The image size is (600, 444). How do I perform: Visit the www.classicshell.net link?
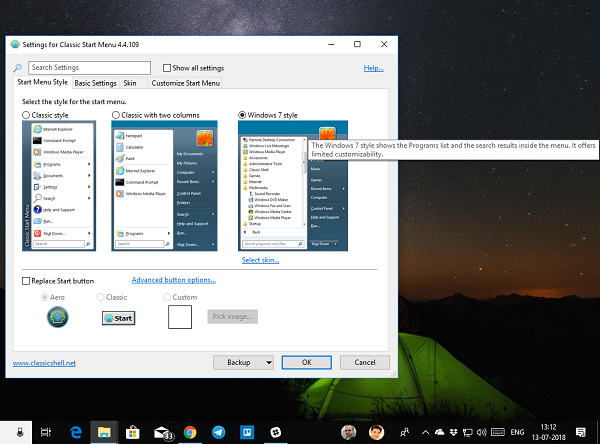click(44, 363)
